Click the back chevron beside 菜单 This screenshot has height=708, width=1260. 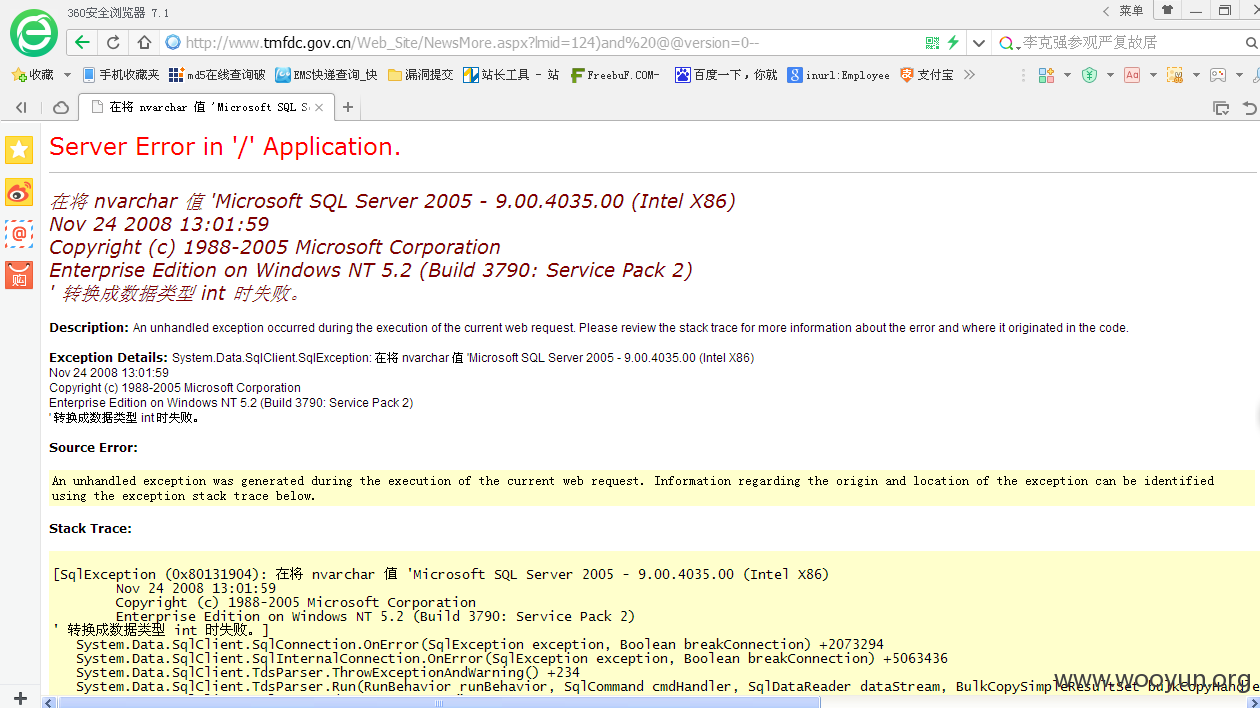click(x=1106, y=11)
